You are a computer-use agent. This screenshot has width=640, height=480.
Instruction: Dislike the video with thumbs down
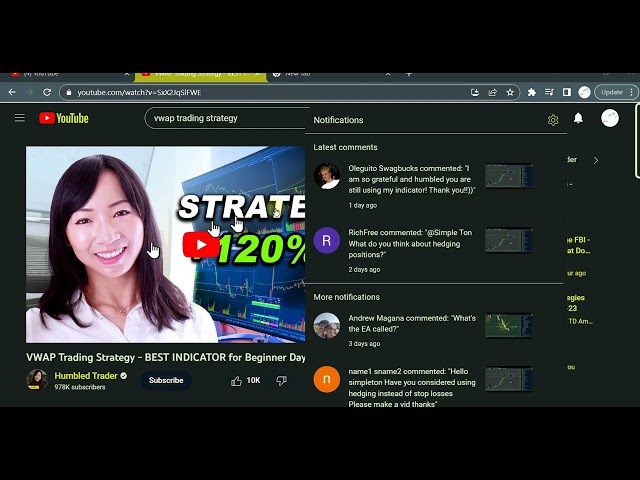point(281,381)
